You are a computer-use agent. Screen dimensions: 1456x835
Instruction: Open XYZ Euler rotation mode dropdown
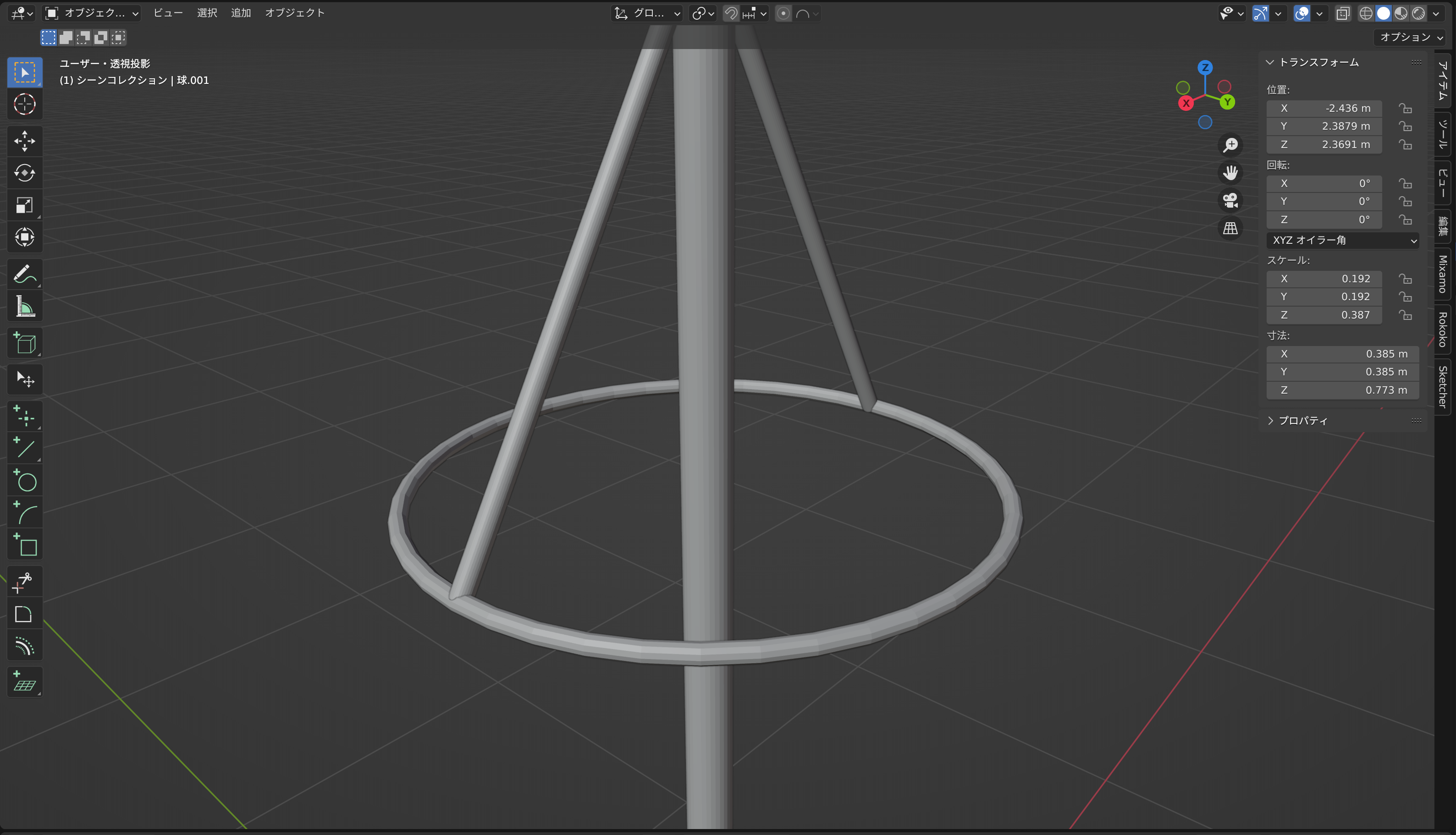pyautogui.click(x=1343, y=240)
